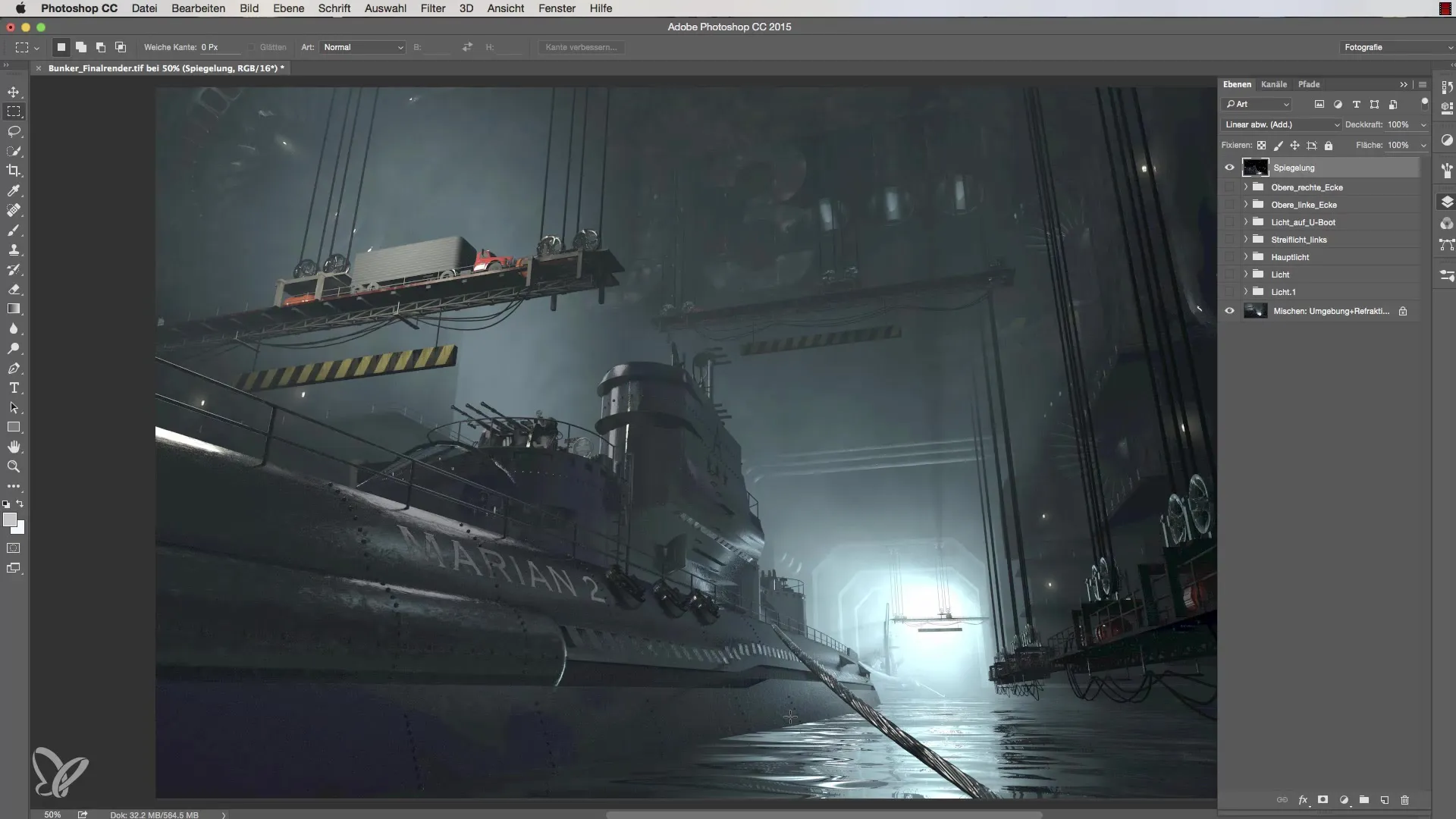Viewport: 1456px width, 819px height.
Task: Select the Eraser tool
Action: [14, 289]
